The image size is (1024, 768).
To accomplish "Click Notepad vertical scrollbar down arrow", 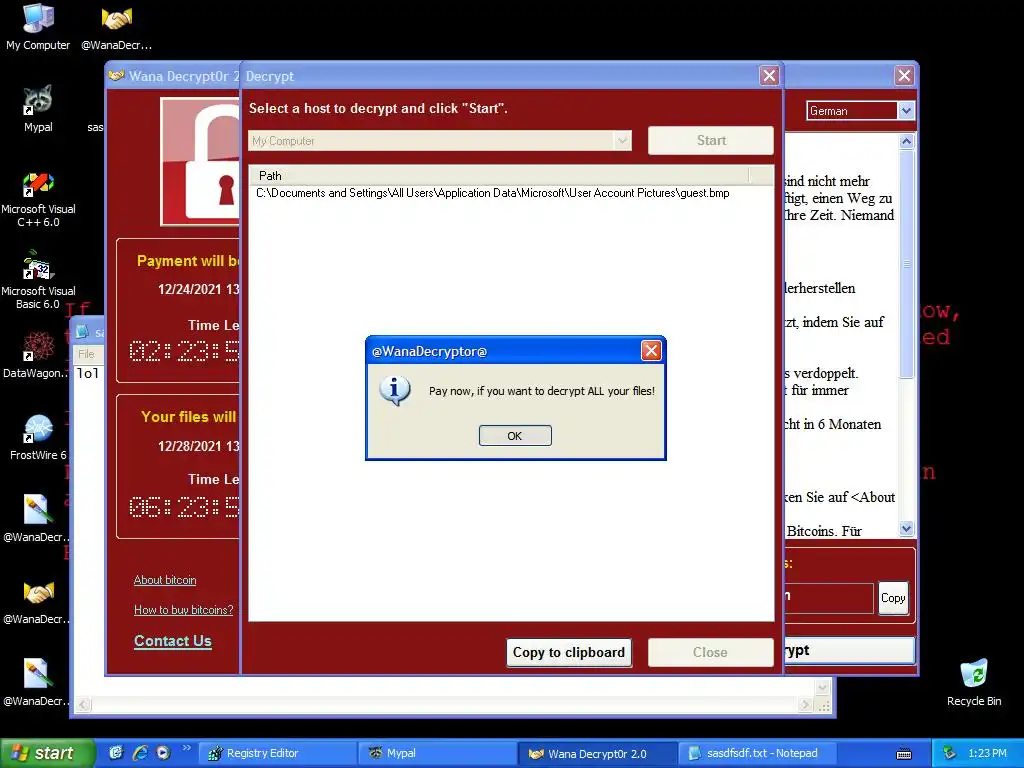I will click(822, 686).
